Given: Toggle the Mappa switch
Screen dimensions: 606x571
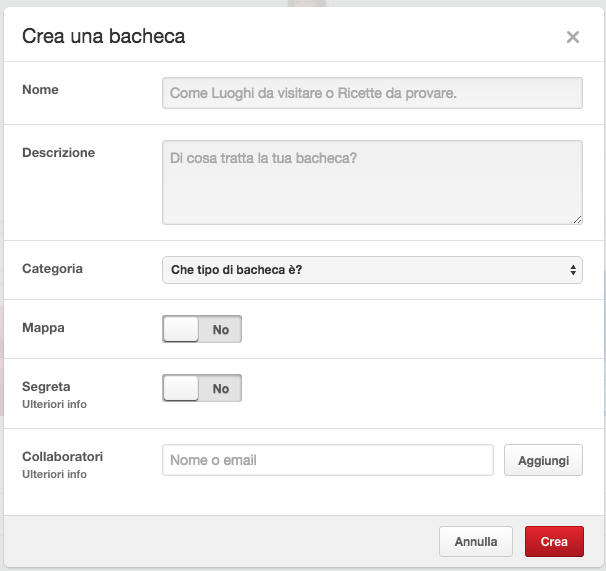Looking at the screenshot, I should (202, 329).
